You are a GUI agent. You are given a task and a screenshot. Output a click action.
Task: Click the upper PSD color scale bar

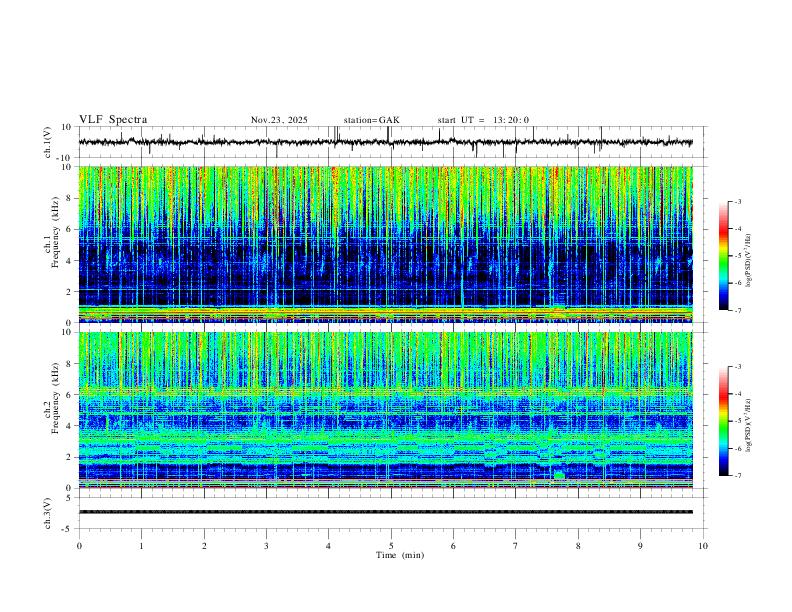coord(723,256)
